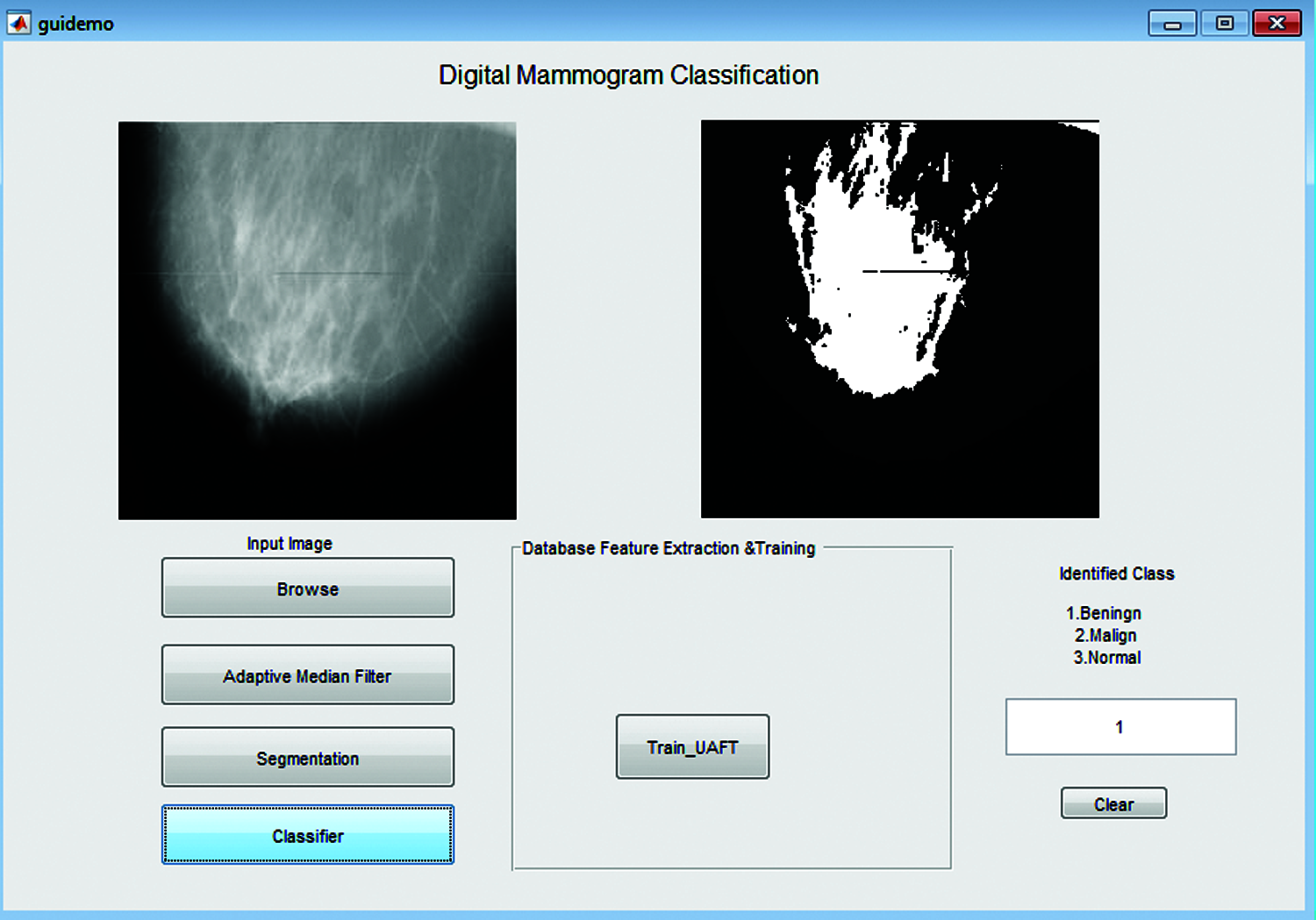The image size is (1316, 920).
Task: Hit Clear to reset the result
Action: [x=1113, y=803]
